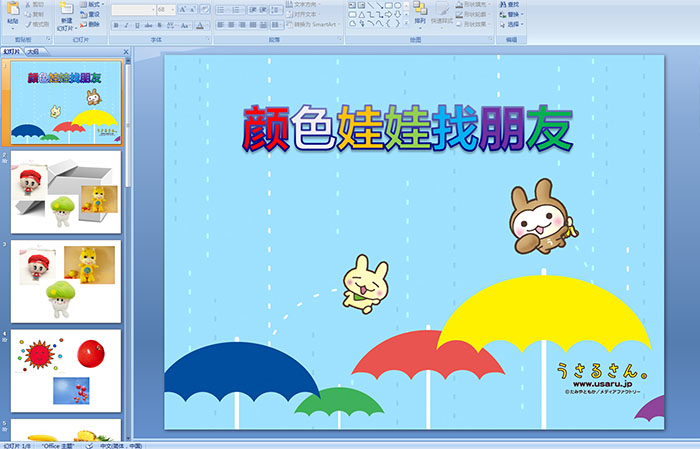Switch to the Outline (大纲) tab
700x449 pixels.
[x=33, y=52]
